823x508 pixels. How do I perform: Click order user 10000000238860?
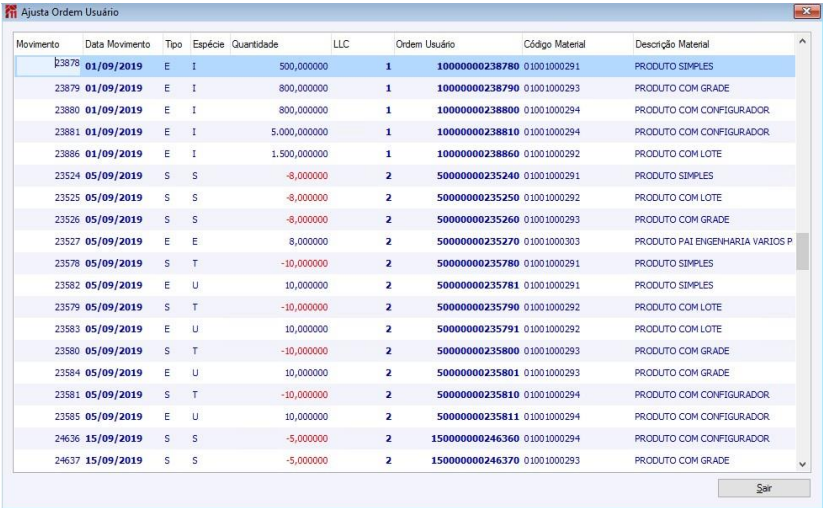coord(478,154)
